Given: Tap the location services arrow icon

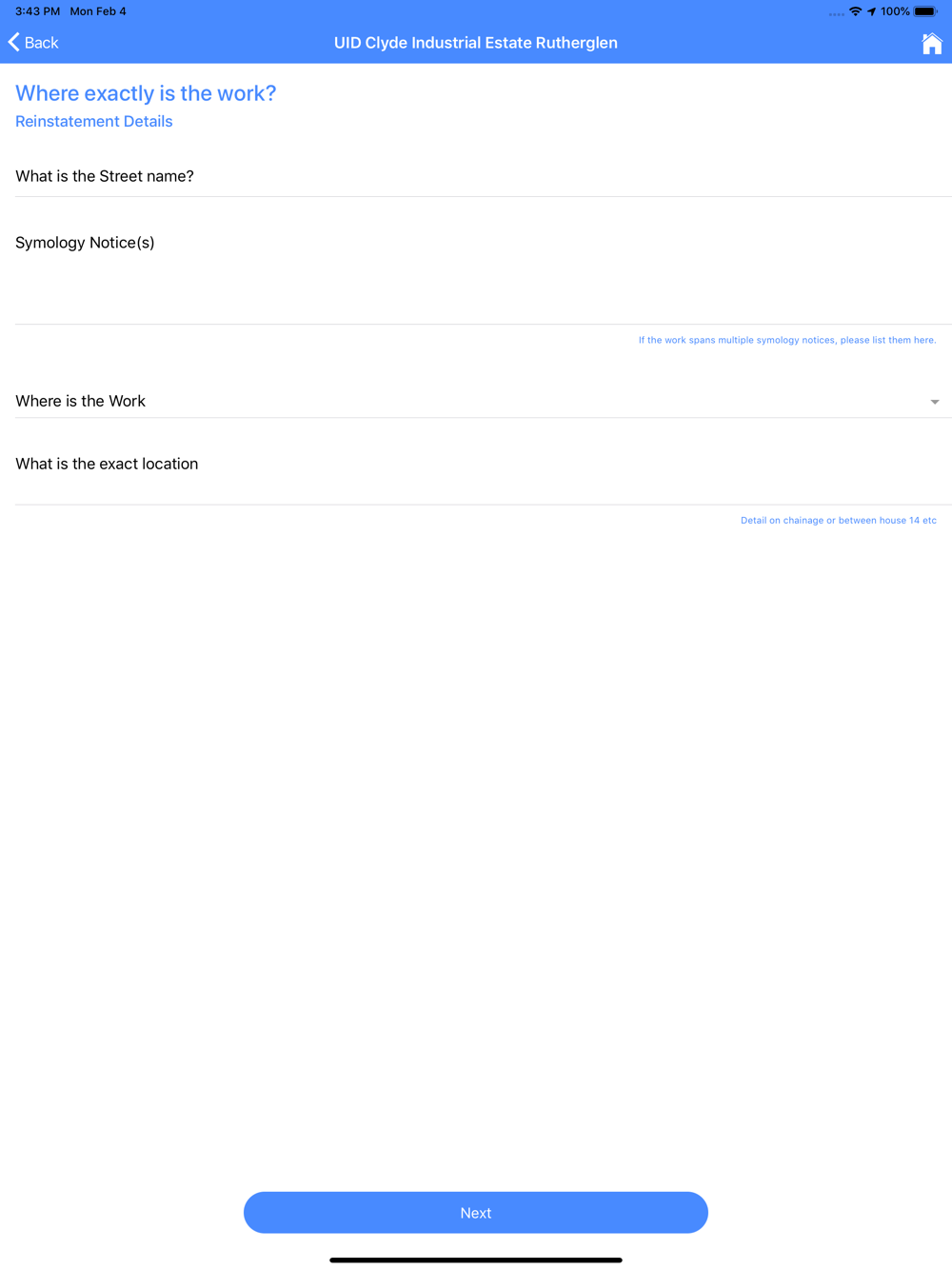Looking at the screenshot, I should point(871,11).
